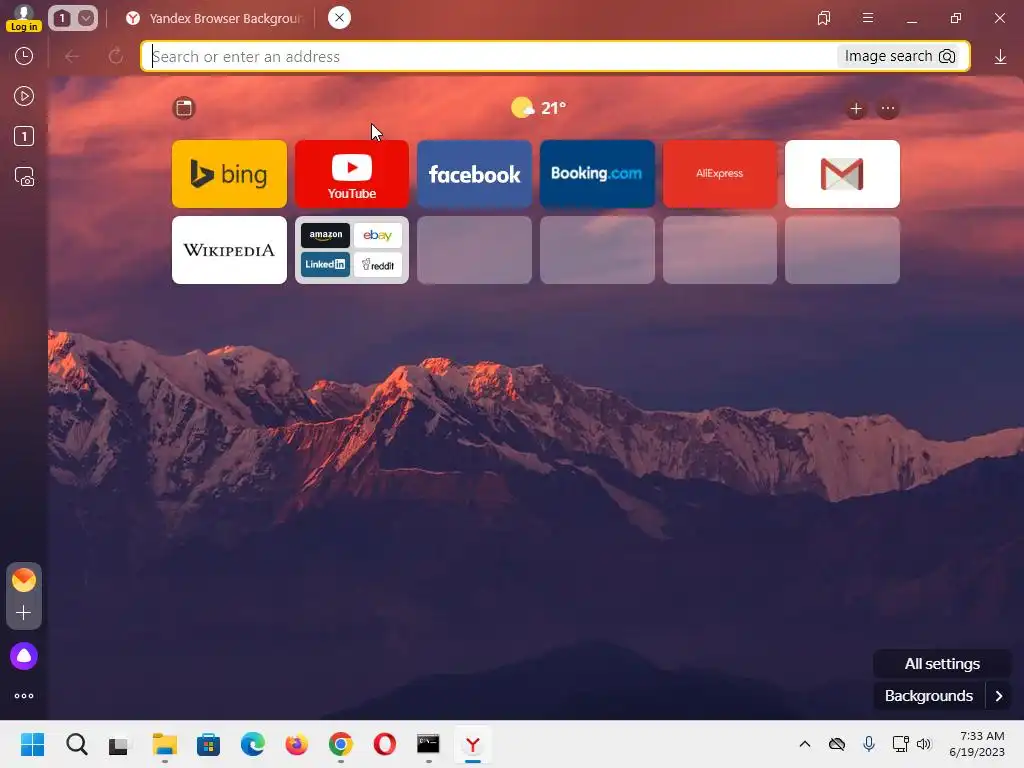Add a sidebar app with plus icon
This screenshot has width=1024, height=768.
(x=24, y=613)
